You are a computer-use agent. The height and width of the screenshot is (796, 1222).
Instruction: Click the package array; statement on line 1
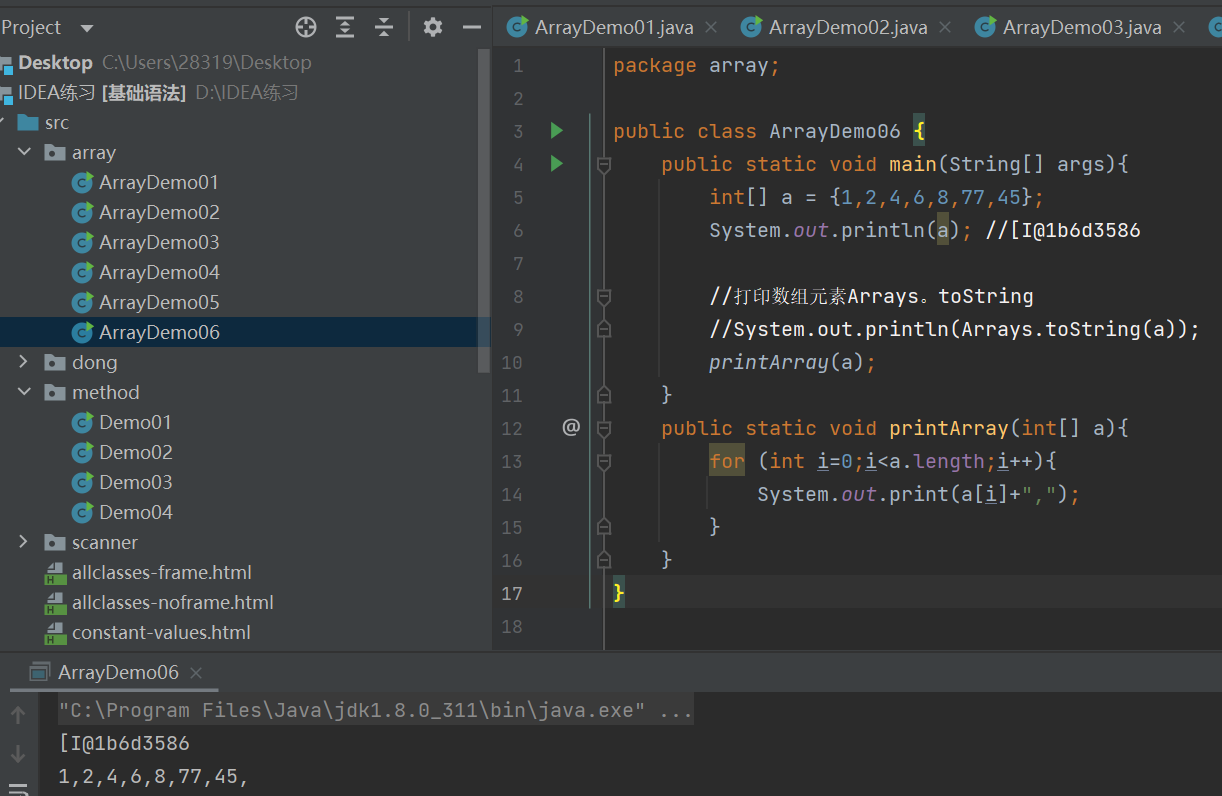[696, 65]
